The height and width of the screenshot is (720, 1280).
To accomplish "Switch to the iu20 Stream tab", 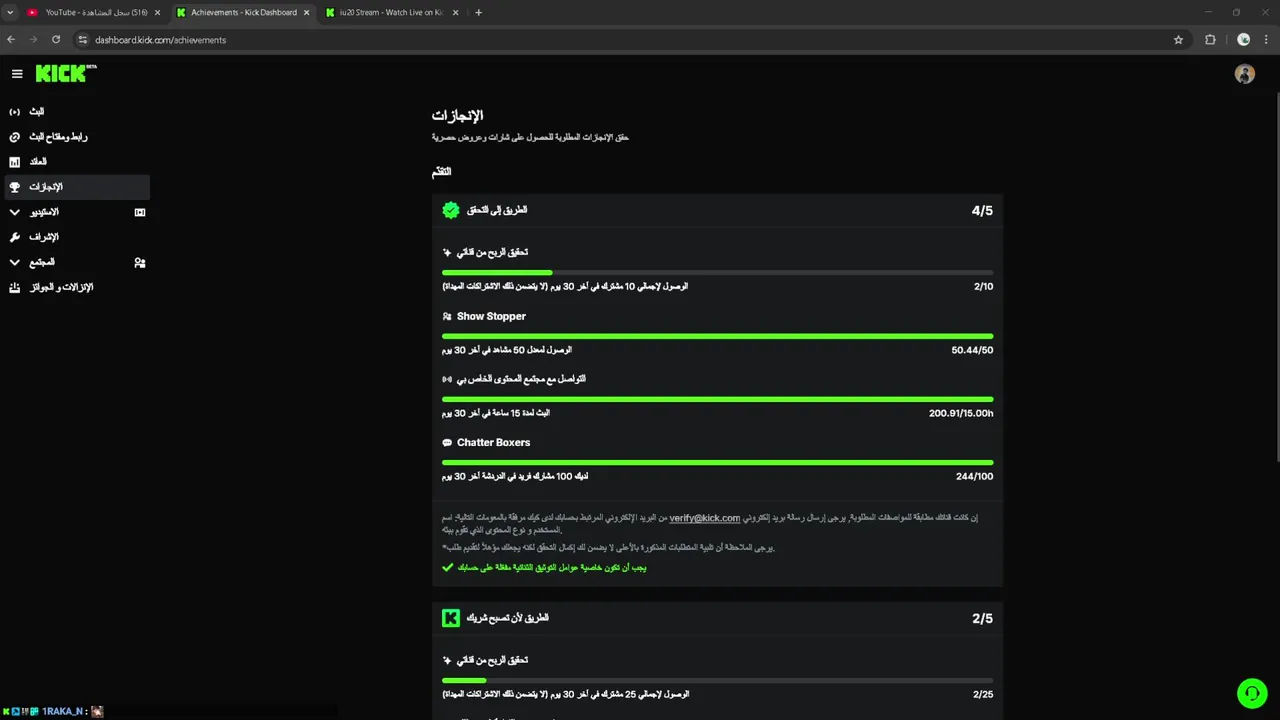I will (x=388, y=13).
